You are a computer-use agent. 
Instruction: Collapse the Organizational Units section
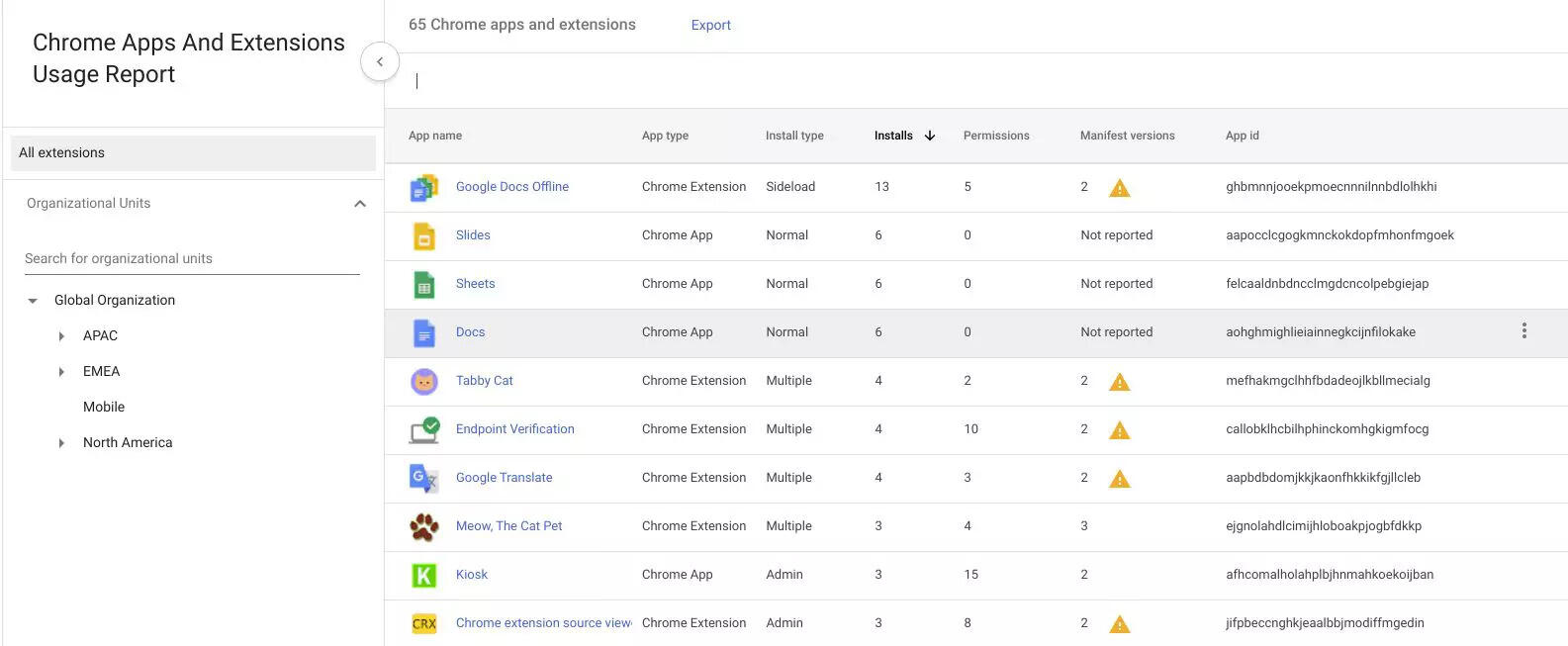pyautogui.click(x=360, y=204)
